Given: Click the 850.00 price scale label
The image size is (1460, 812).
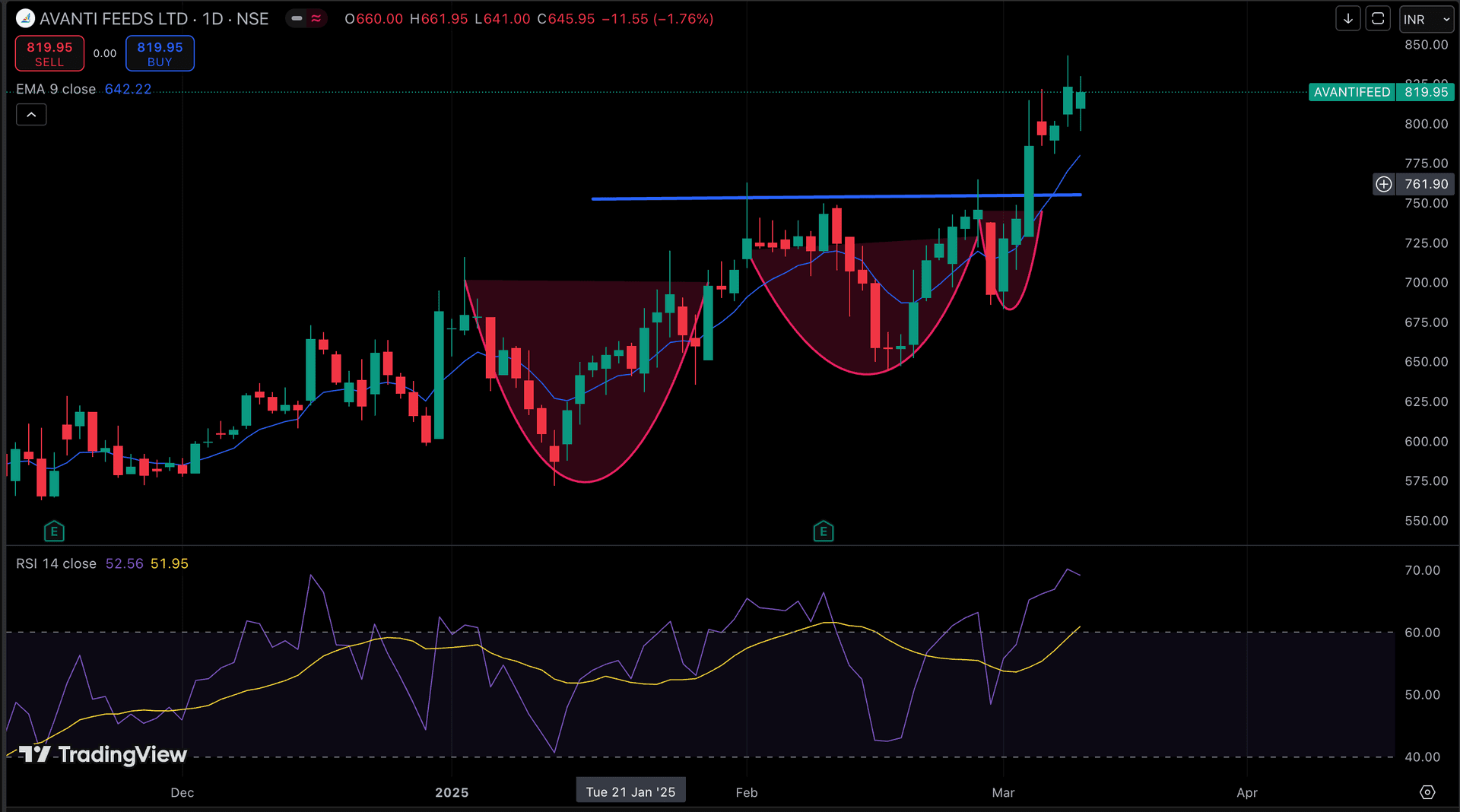Looking at the screenshot, I should (x=1427, y=45).
